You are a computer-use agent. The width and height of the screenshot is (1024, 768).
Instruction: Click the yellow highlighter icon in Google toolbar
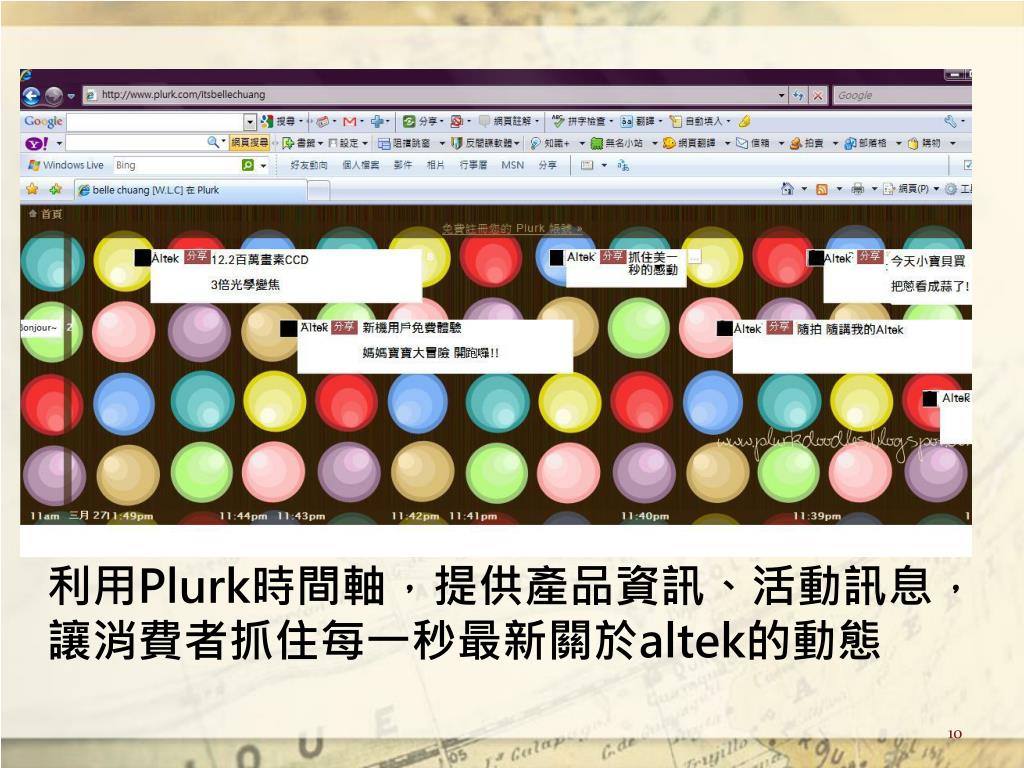pyautogui.click(x=744, y=121)
